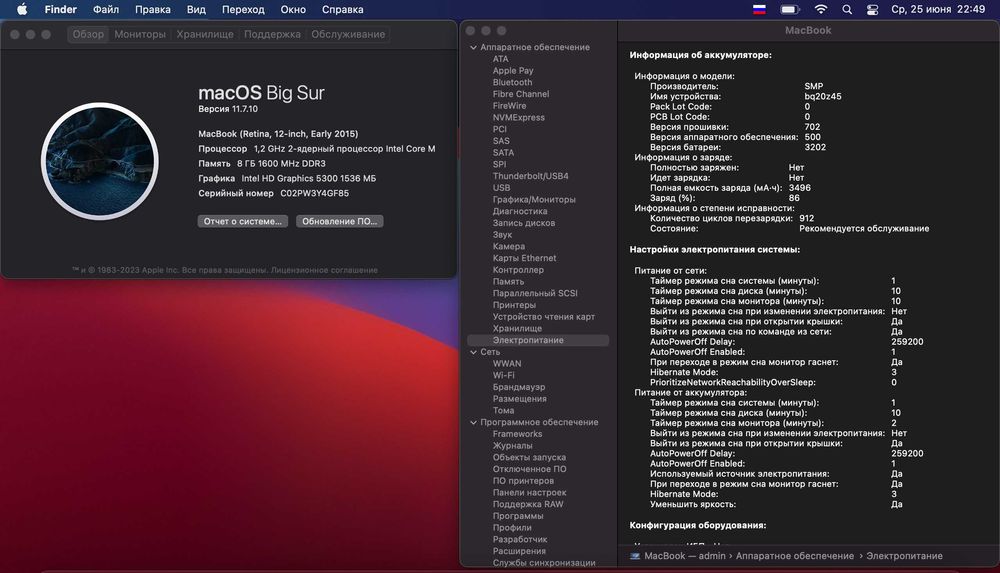Select Apple Pay in sidebar

coord(513,71)
